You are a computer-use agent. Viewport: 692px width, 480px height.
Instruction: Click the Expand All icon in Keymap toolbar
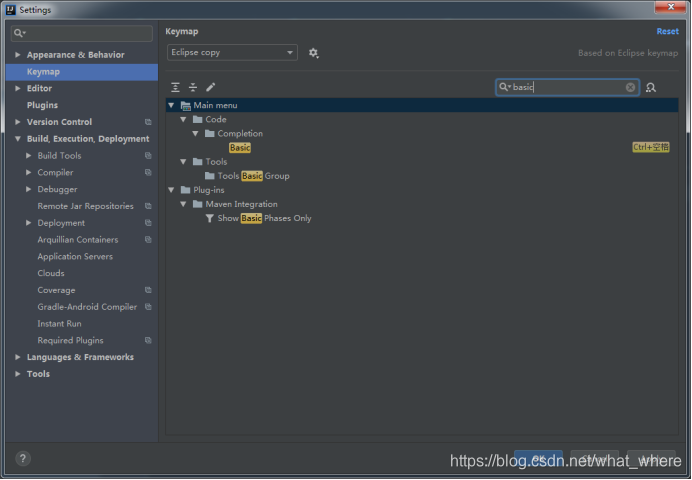click(x=175, y=87)
